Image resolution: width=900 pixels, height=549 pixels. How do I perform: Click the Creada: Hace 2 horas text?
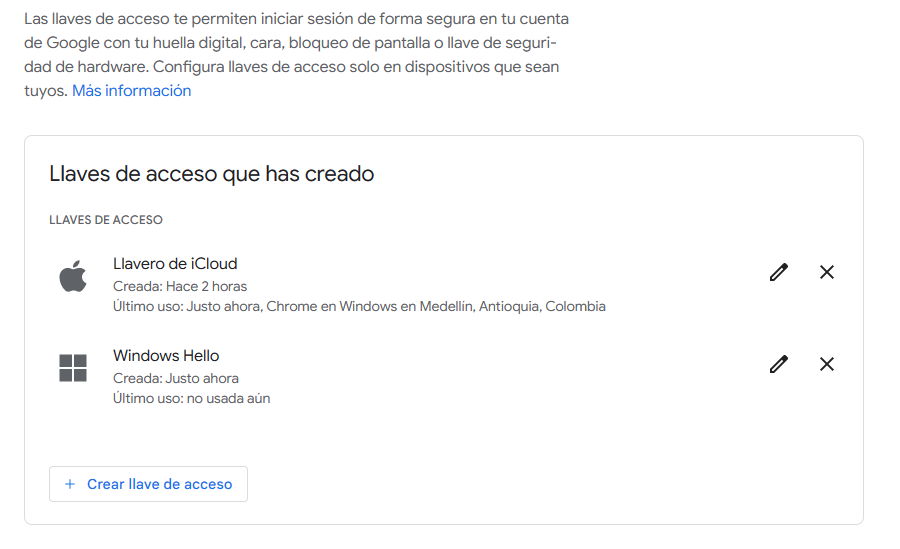[x=180, y=287]
